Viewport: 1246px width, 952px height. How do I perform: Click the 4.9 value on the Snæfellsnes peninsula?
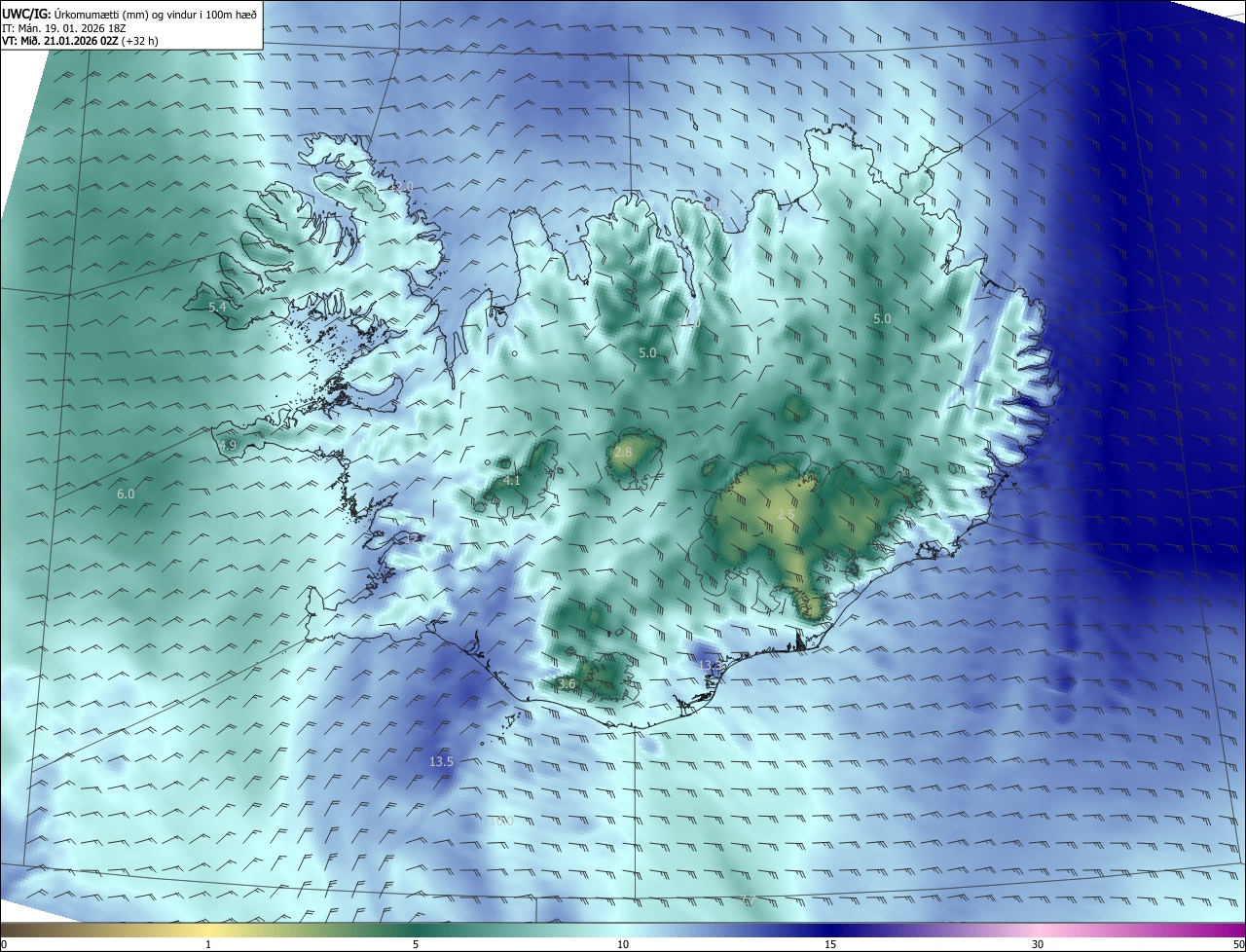pyautogui.click(x=228, y=446)
